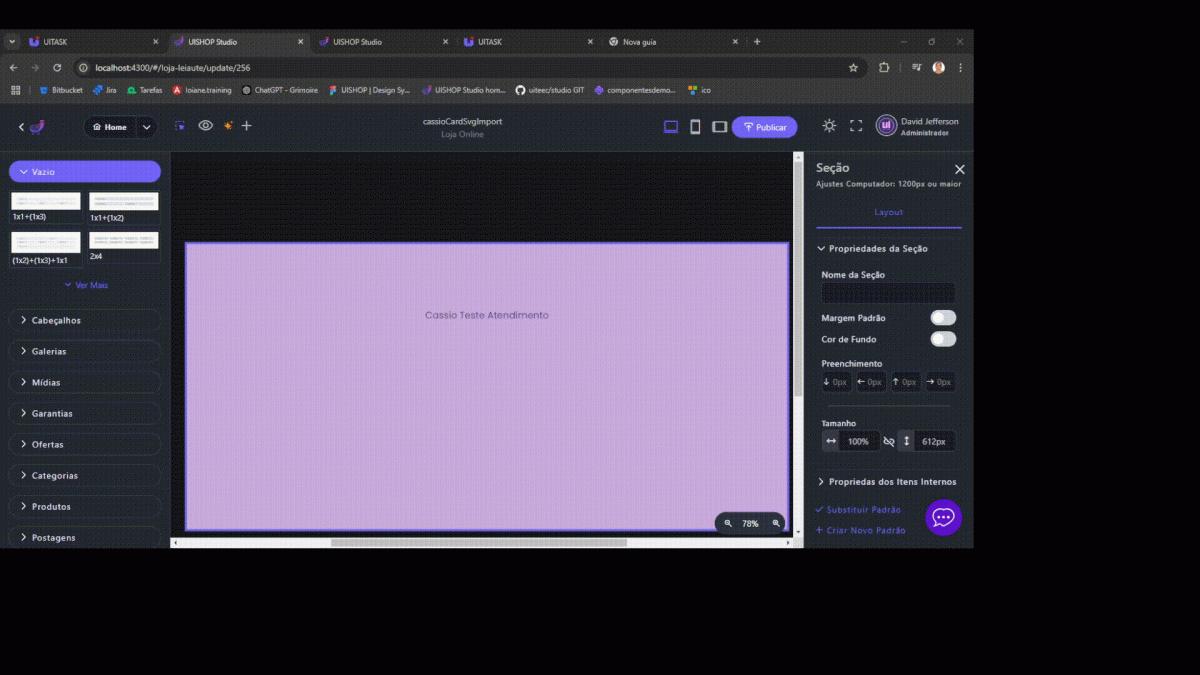Expand the Cabeçalhos category
This screenshot has height=675, width=1200.
pos(85,321)
